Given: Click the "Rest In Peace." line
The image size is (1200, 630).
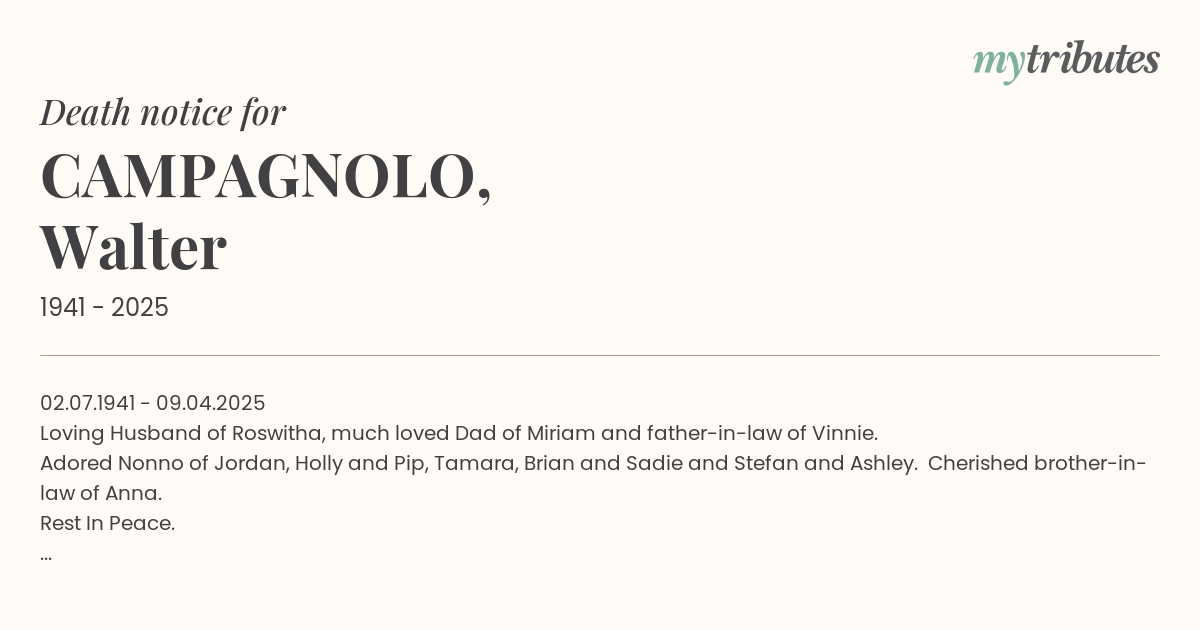Looking at the screenshot, I should (x=107, y=523).
